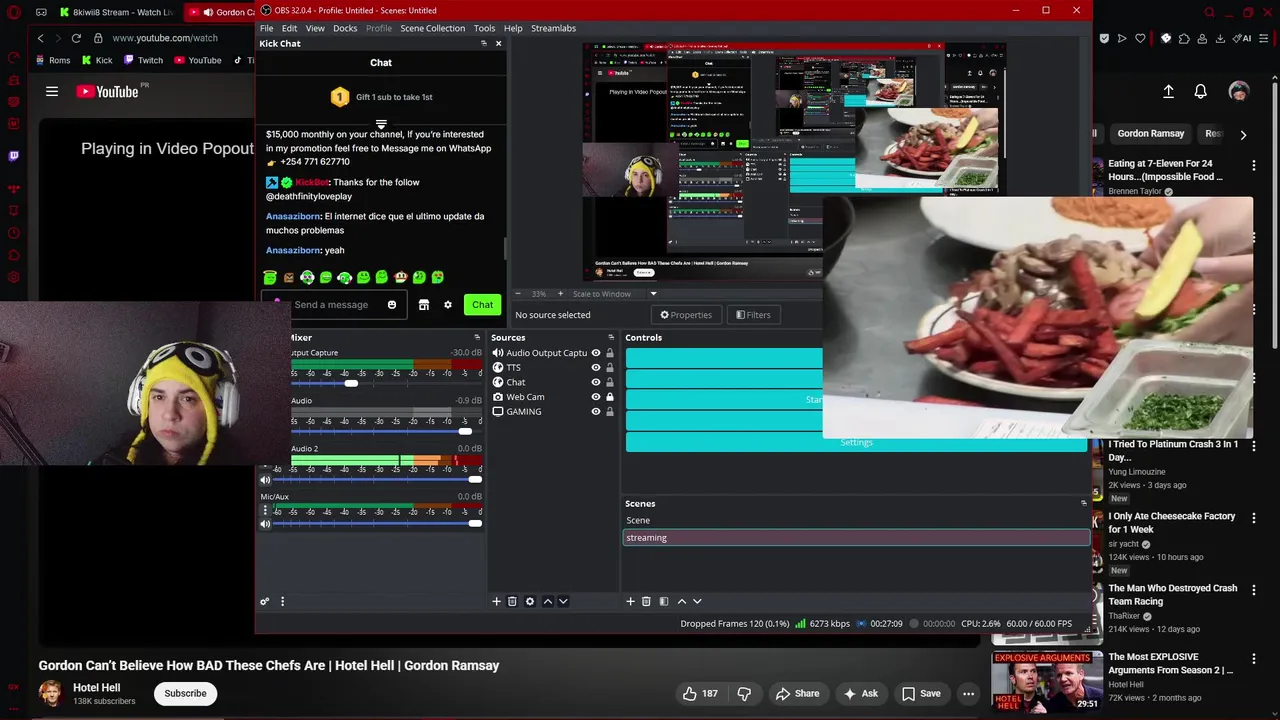This screenshot has width=1280, height=720.
Task: Open Mic/Aux three-dot options menu
Action: tap(265, 510)
